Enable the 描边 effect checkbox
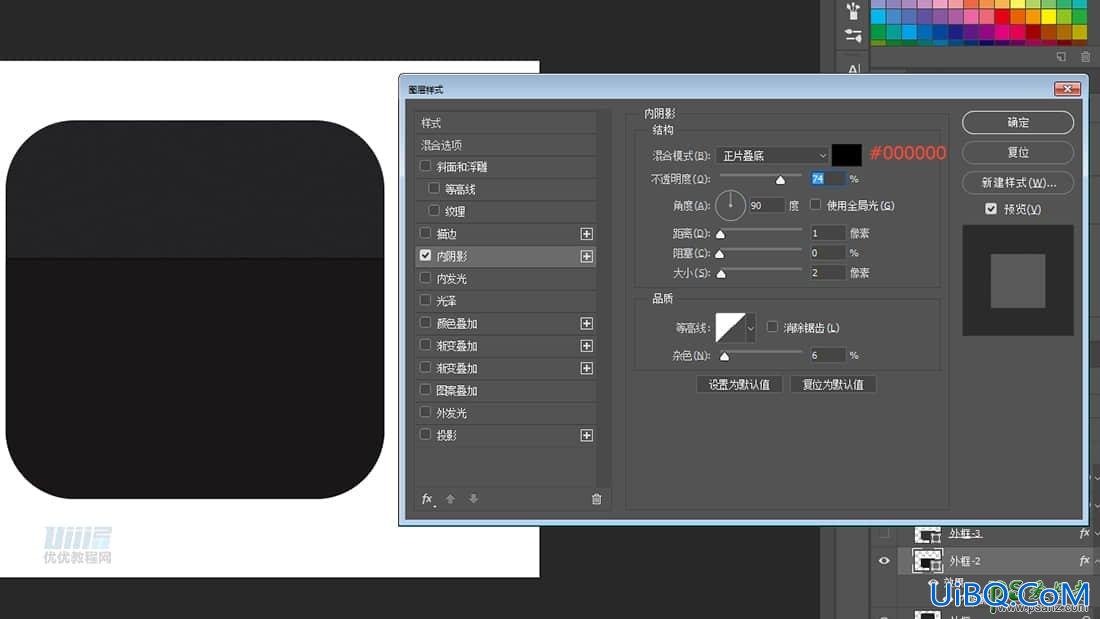 pos(425,233)
